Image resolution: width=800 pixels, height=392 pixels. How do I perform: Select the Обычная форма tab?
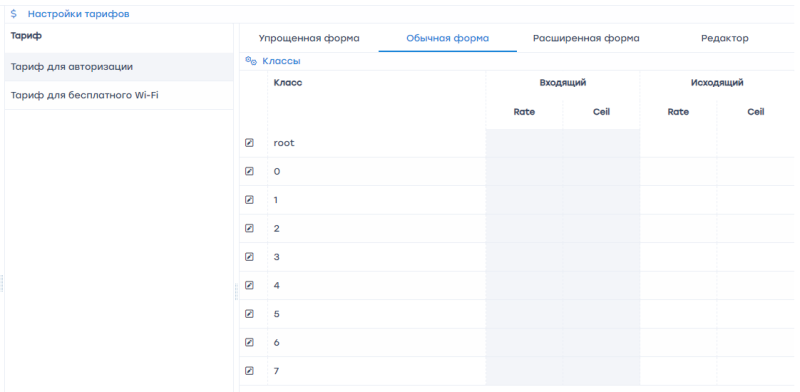[x=447, y=38]
